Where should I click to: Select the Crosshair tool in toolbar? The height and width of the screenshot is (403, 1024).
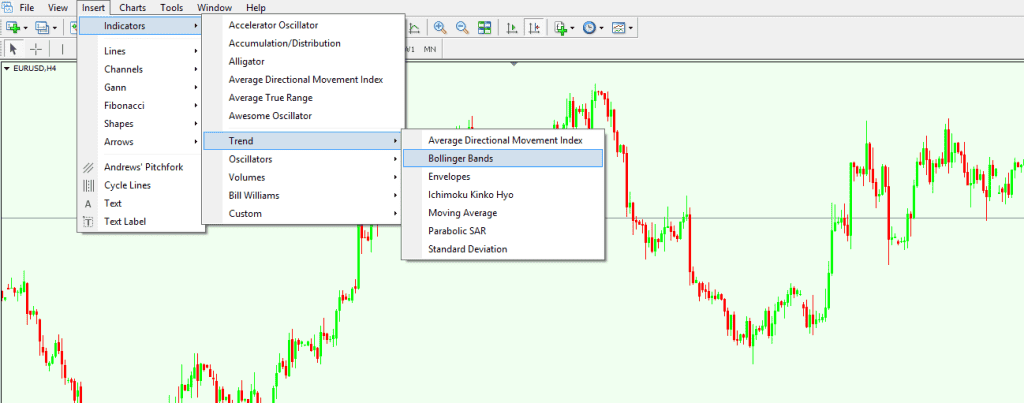point(37,48)
